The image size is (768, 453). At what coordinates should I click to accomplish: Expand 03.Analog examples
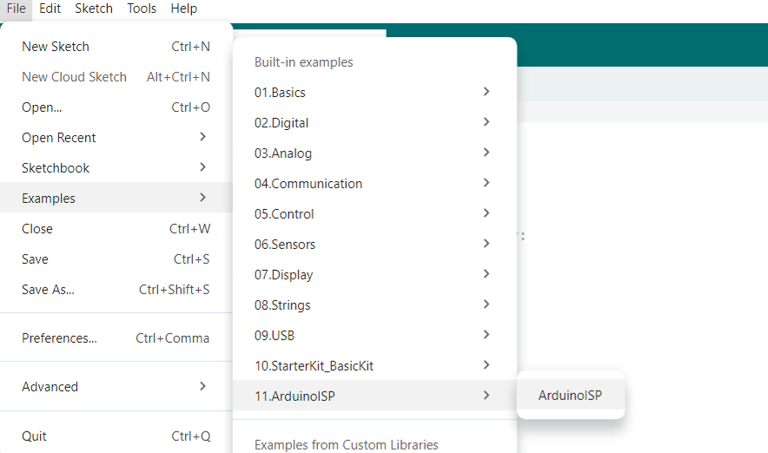[375, 153]
